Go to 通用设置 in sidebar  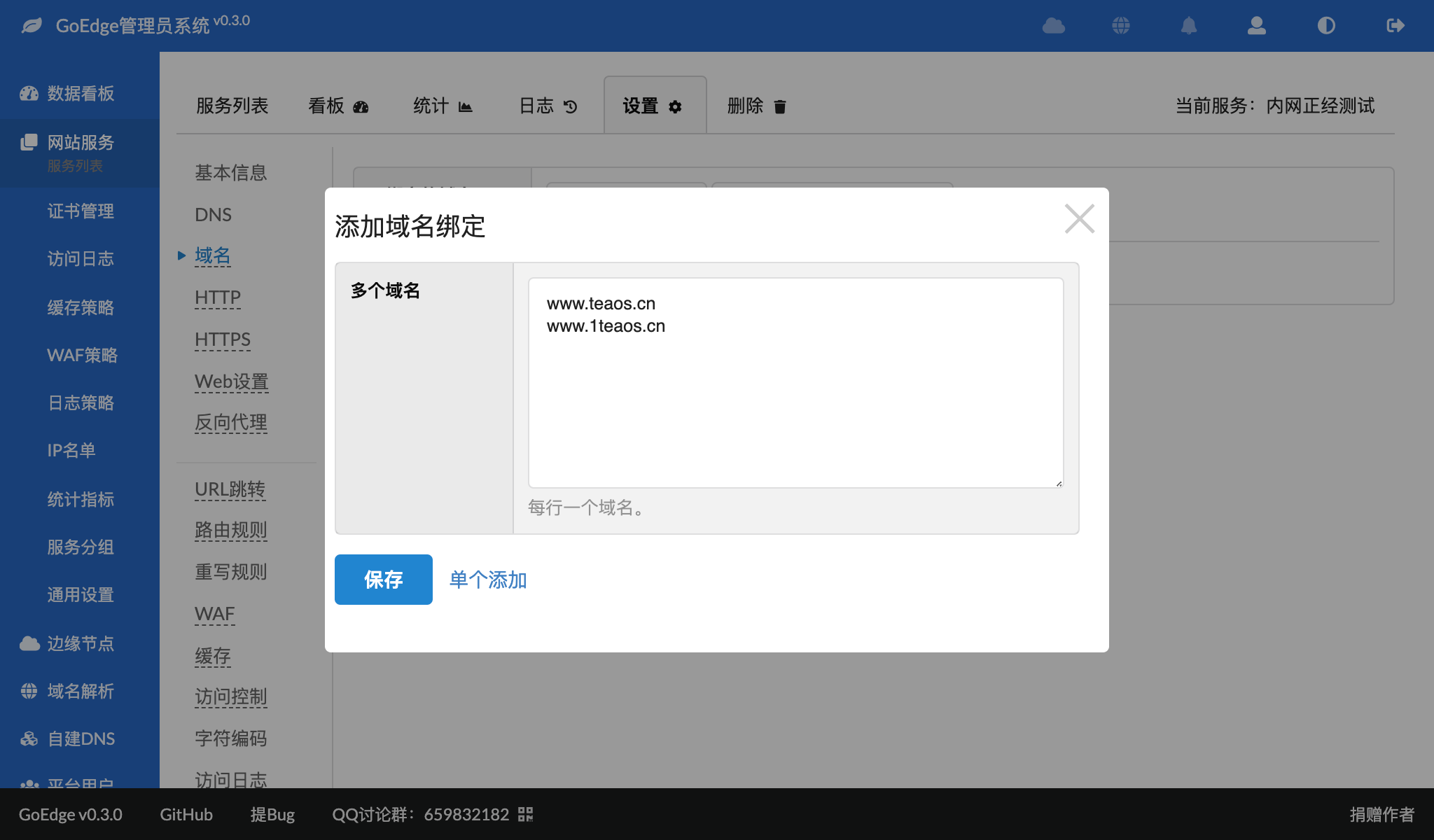(x=81, y=595)
